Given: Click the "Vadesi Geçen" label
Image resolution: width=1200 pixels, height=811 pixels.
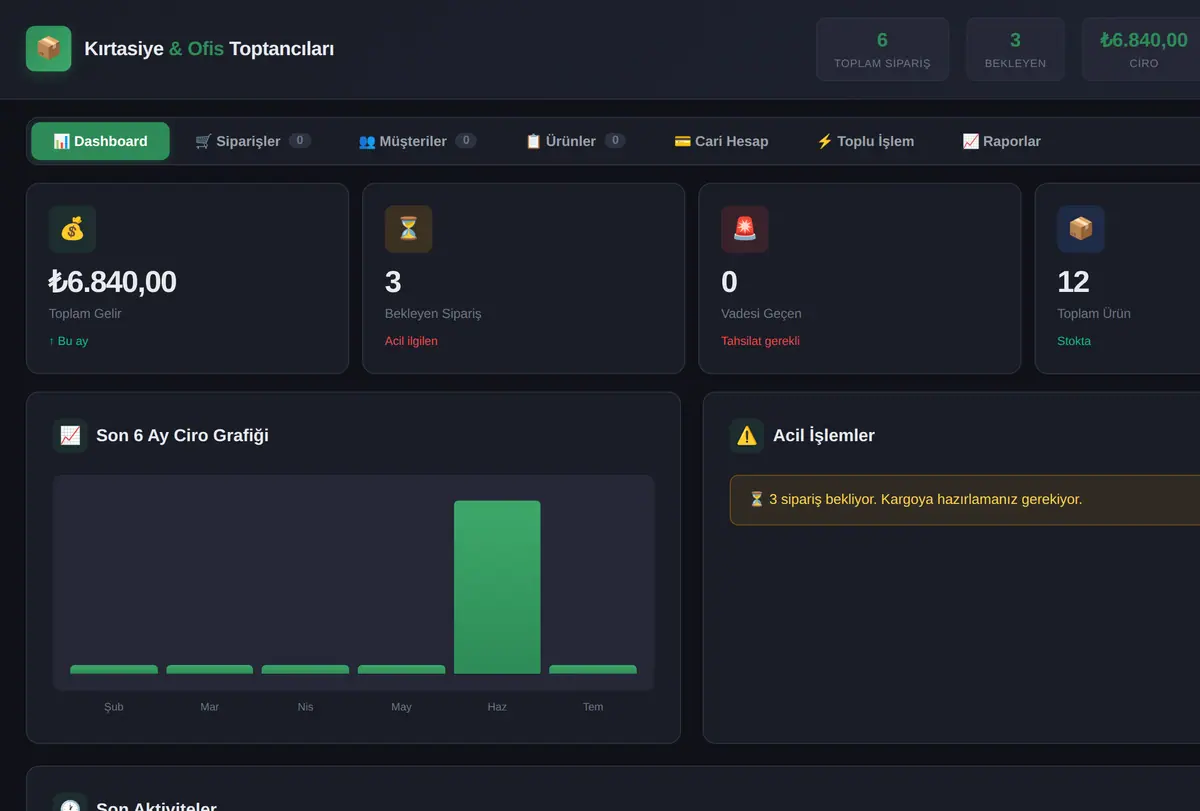Looking at the screenshot, I should point(761,313).
